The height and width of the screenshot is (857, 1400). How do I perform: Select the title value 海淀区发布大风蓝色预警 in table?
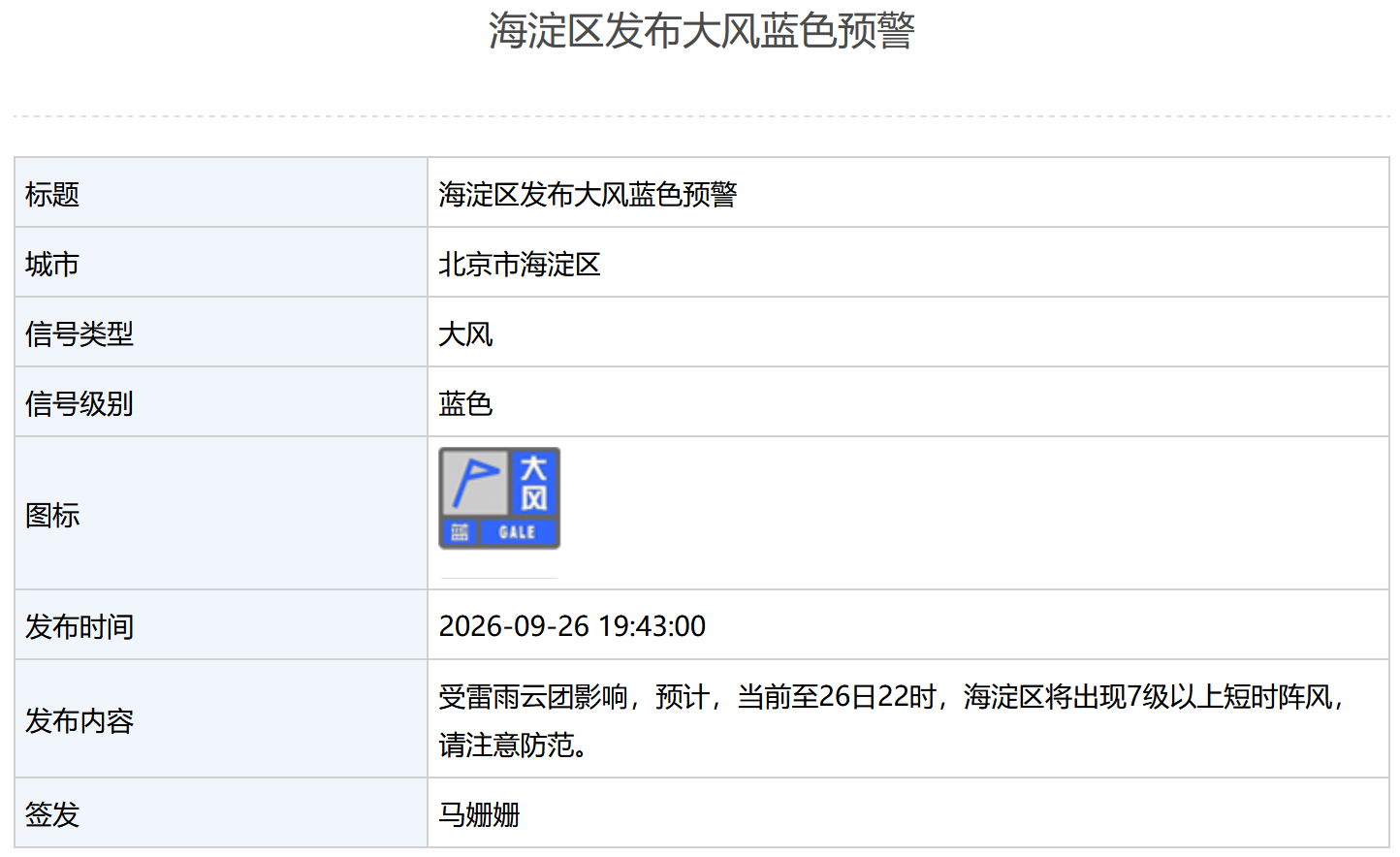point(588,194)
